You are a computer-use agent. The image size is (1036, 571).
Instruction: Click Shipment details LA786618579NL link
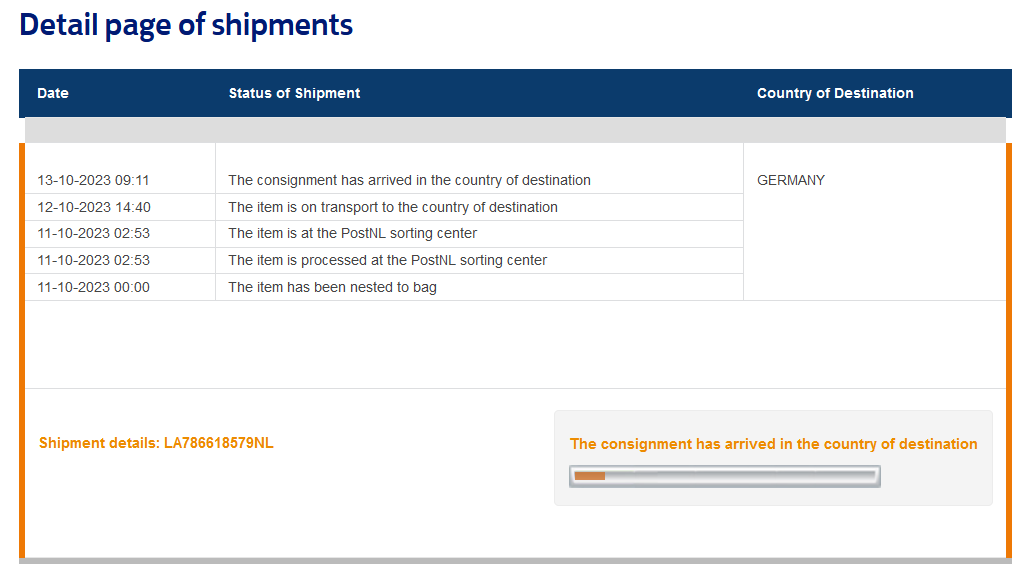click(x=156, y=443)
